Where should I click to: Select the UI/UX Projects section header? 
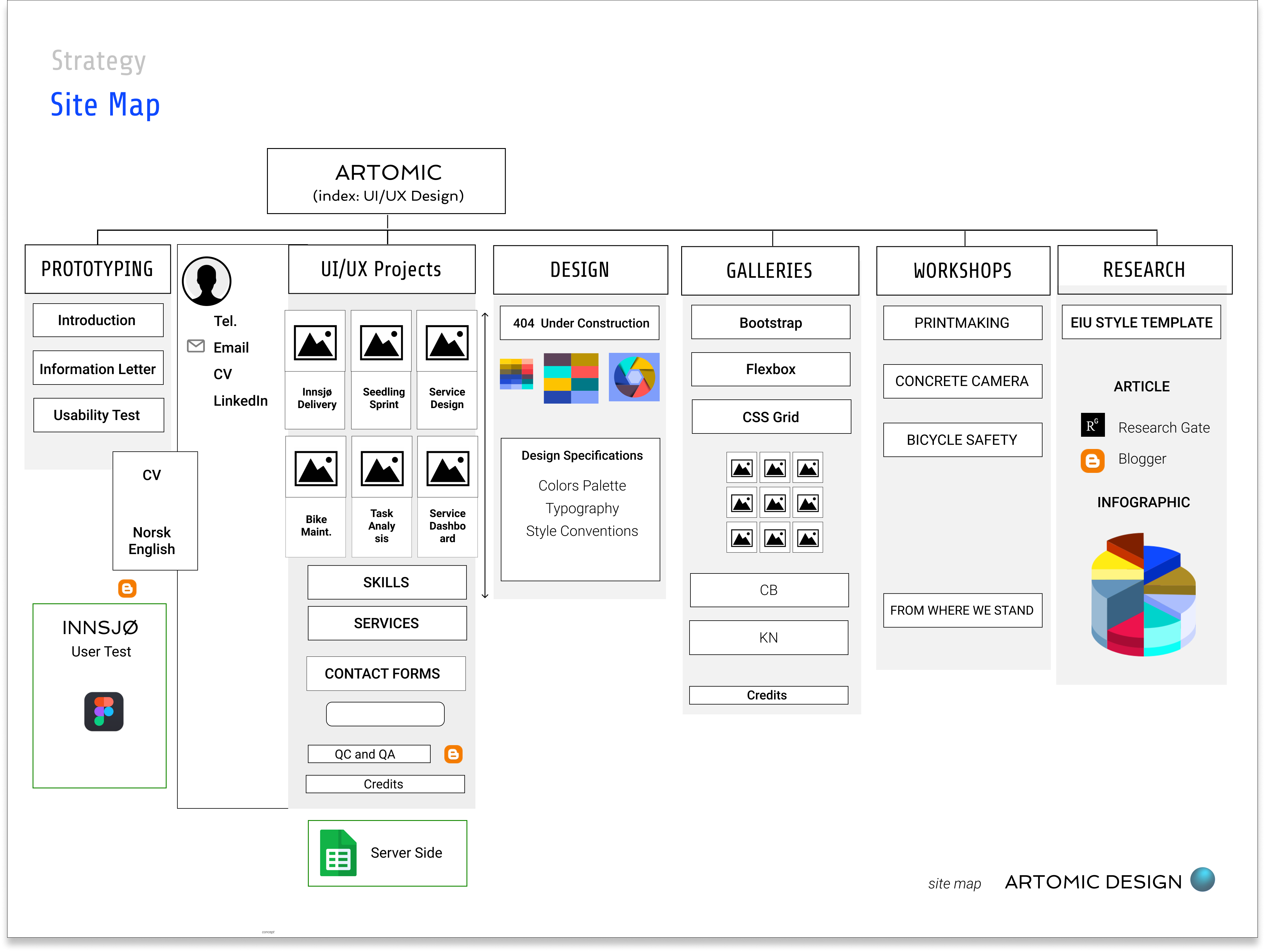point(382,269)
